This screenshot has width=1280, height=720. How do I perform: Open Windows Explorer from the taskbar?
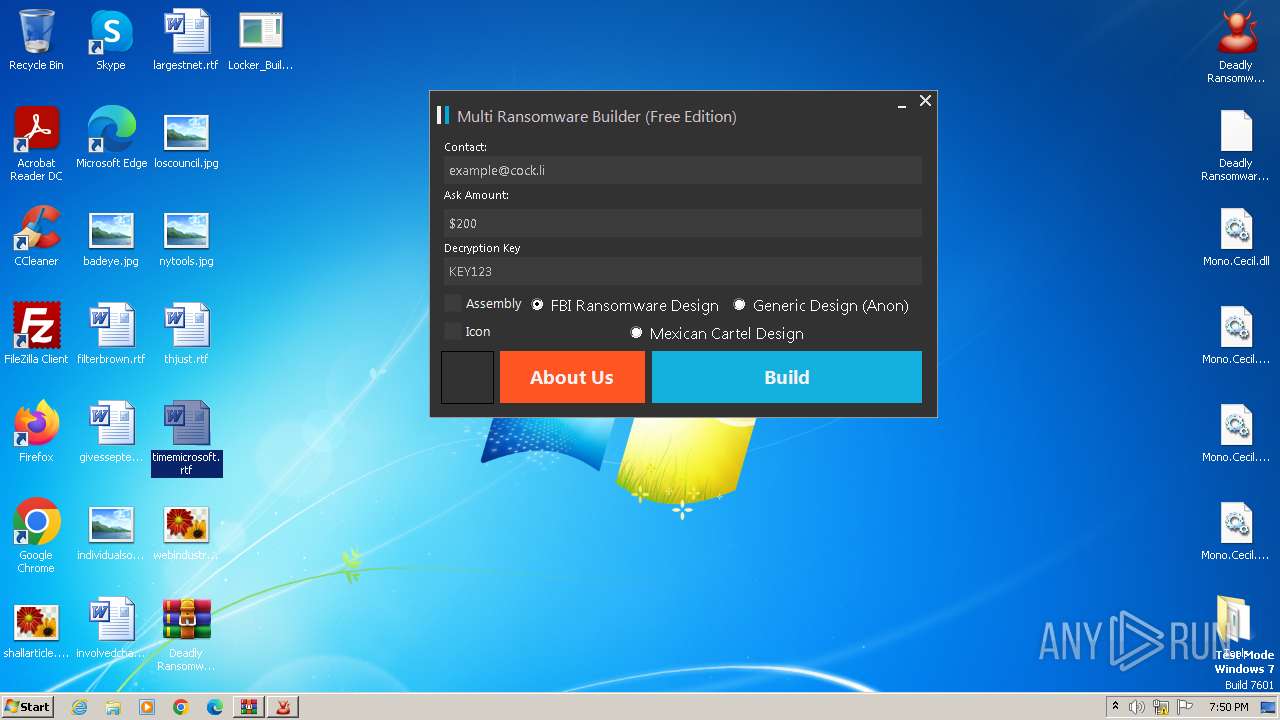click(x=113, y=707)
